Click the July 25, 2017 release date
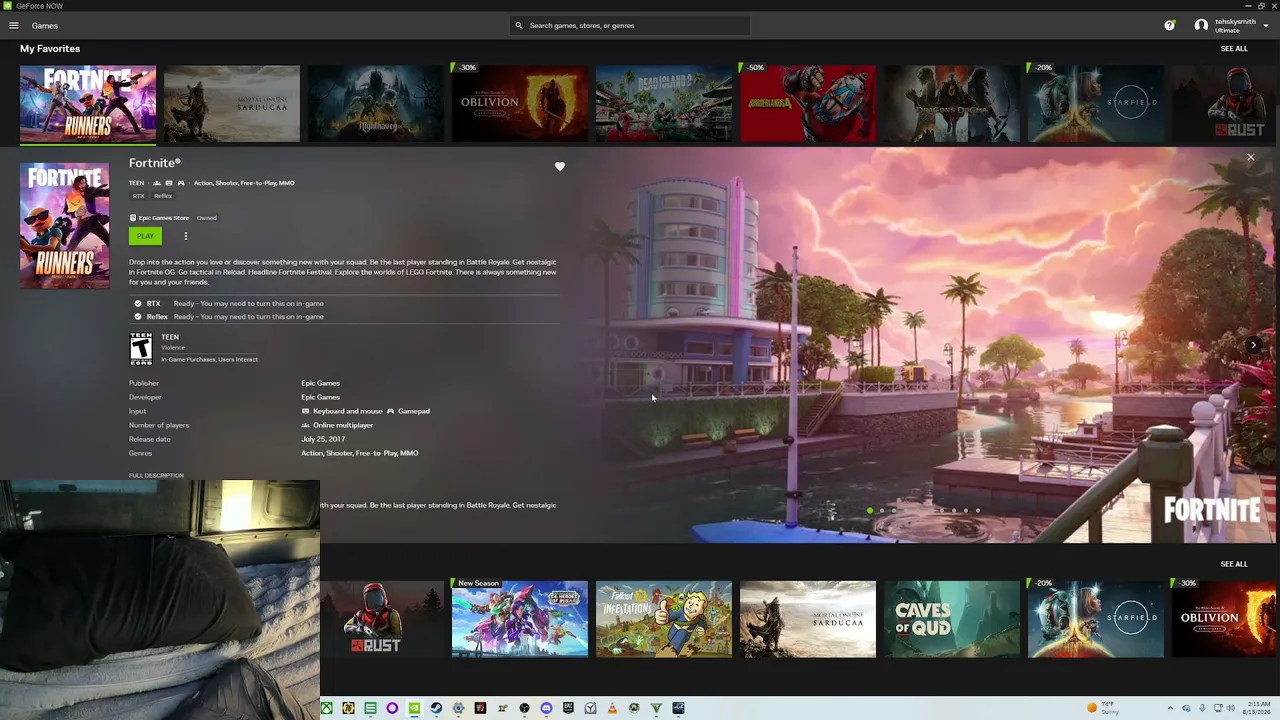Screen dimensions: 1280x720 pos(323,439)
